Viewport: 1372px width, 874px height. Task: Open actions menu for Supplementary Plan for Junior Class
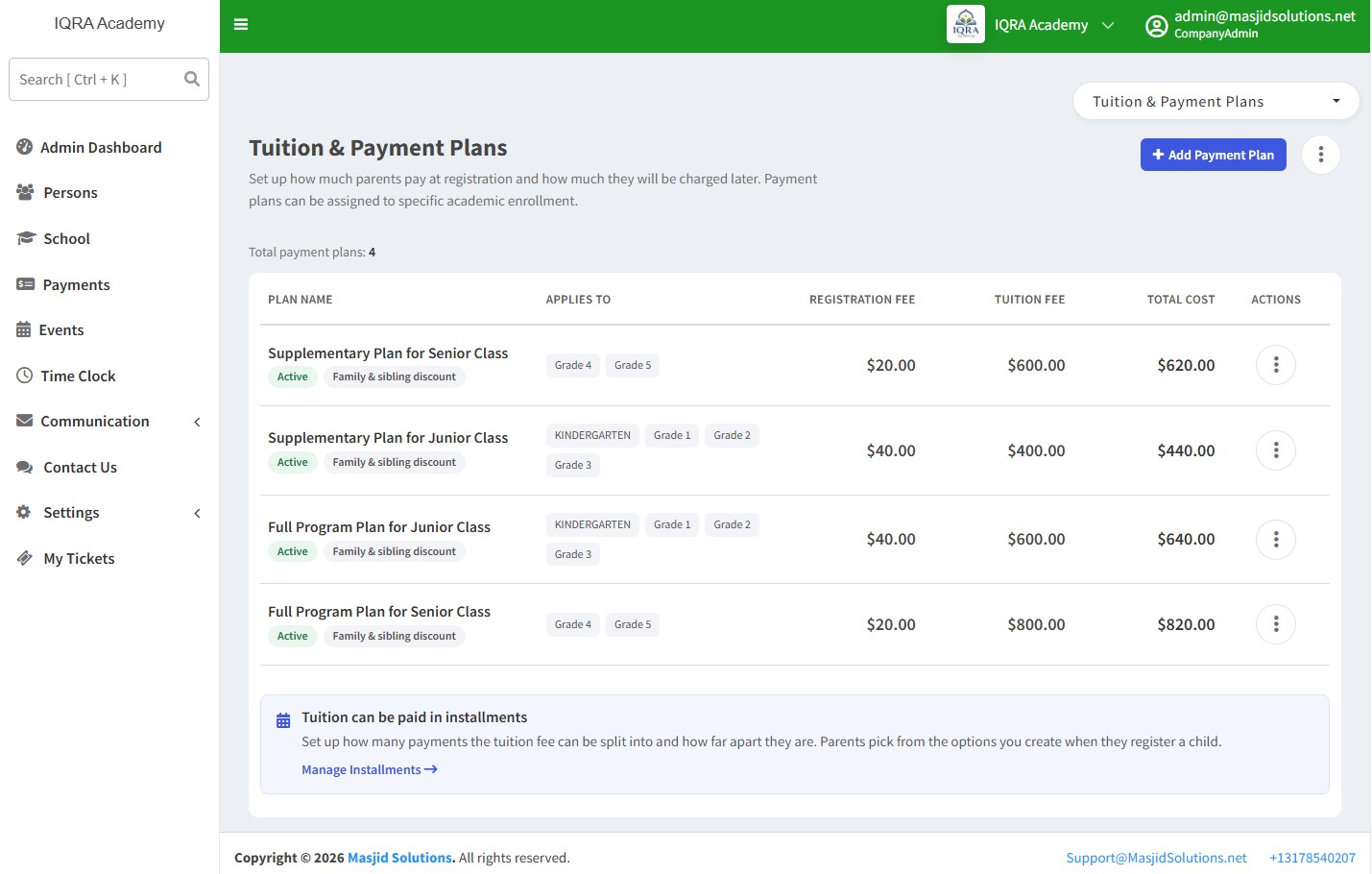click(1276, 450)
